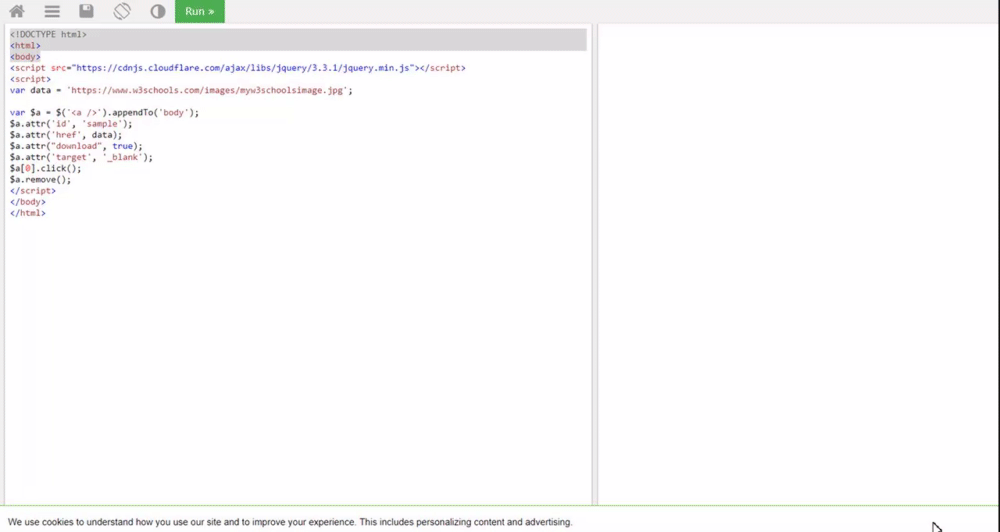This screenshot has width=1000, height=532.
Task: Click the attr('href', data) line
Action: (66, 135)
